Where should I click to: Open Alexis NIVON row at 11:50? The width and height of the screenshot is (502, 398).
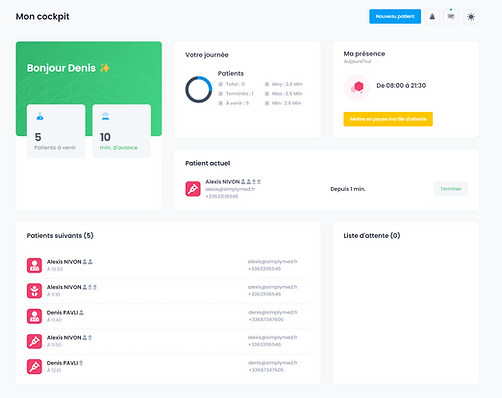click(x=168, y=341)
